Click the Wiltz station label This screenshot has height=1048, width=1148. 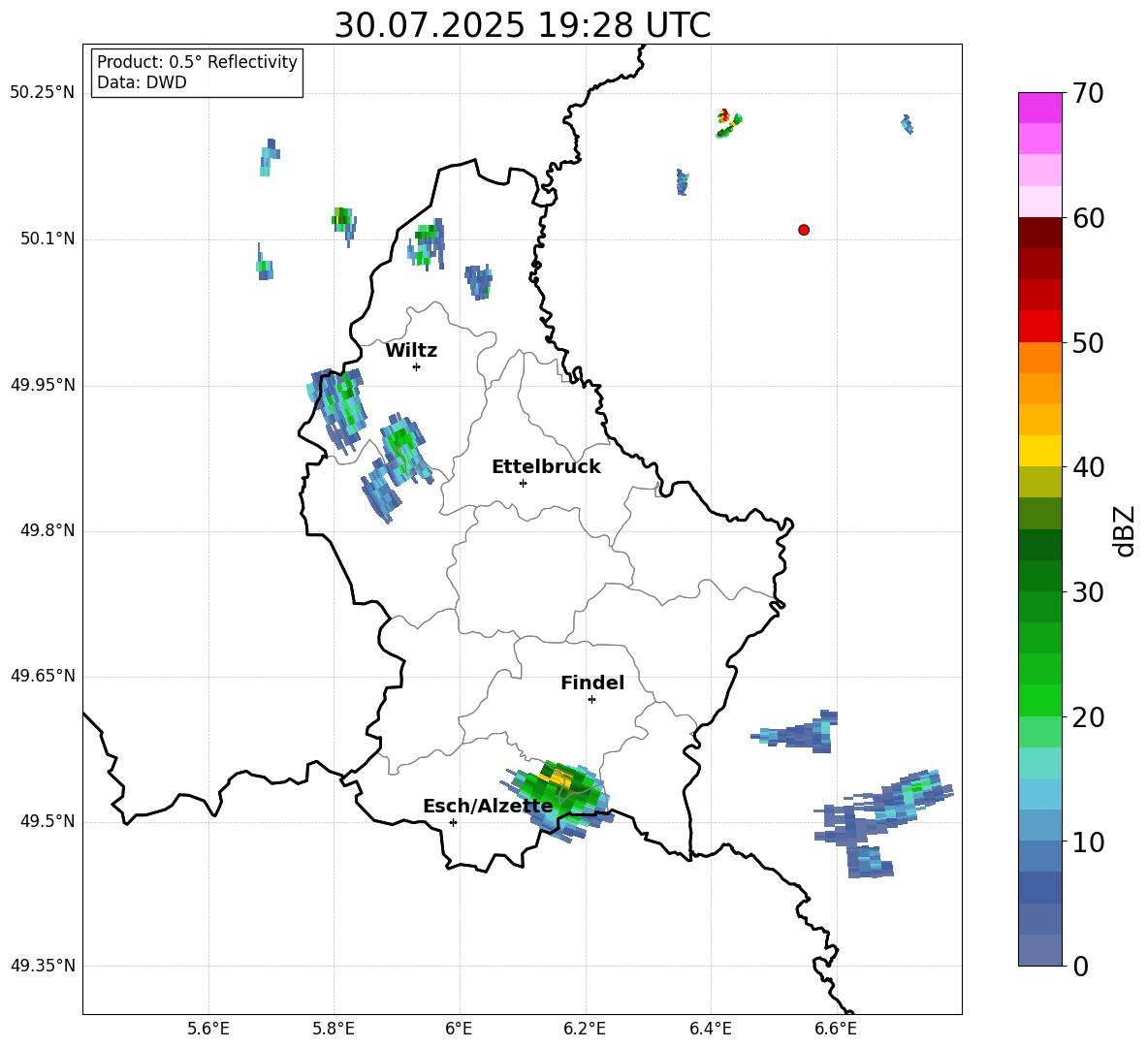pyautogui.click(x=411, y=351)
